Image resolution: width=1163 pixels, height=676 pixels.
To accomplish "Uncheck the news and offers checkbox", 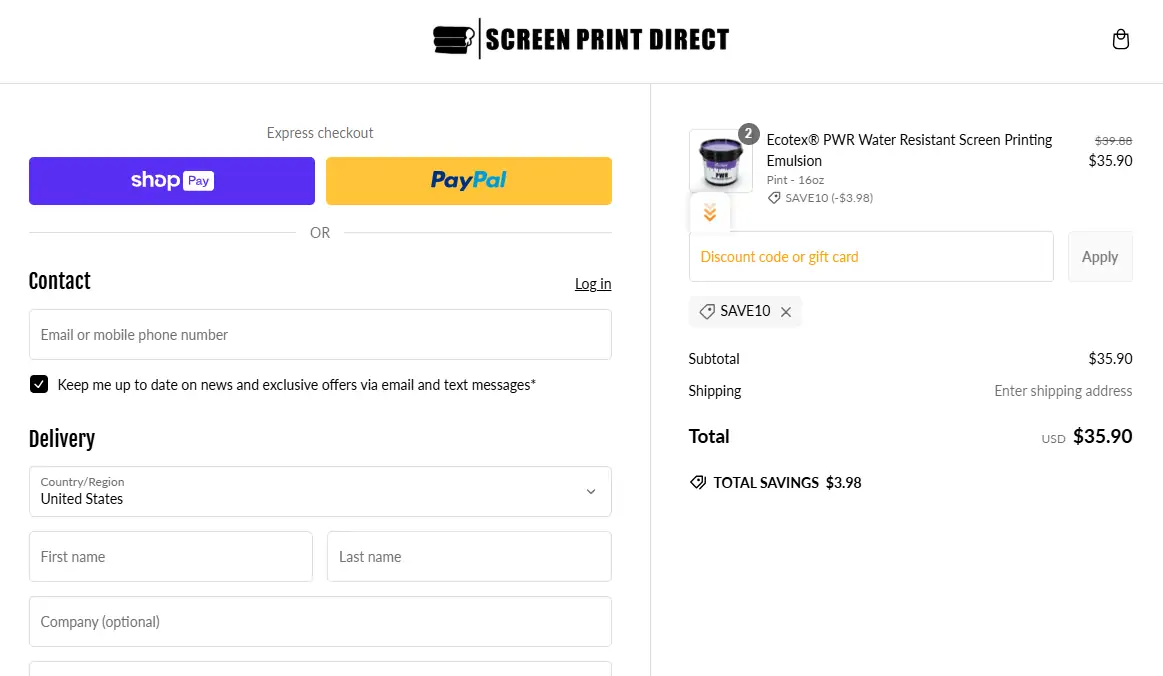I will [39, 385].
